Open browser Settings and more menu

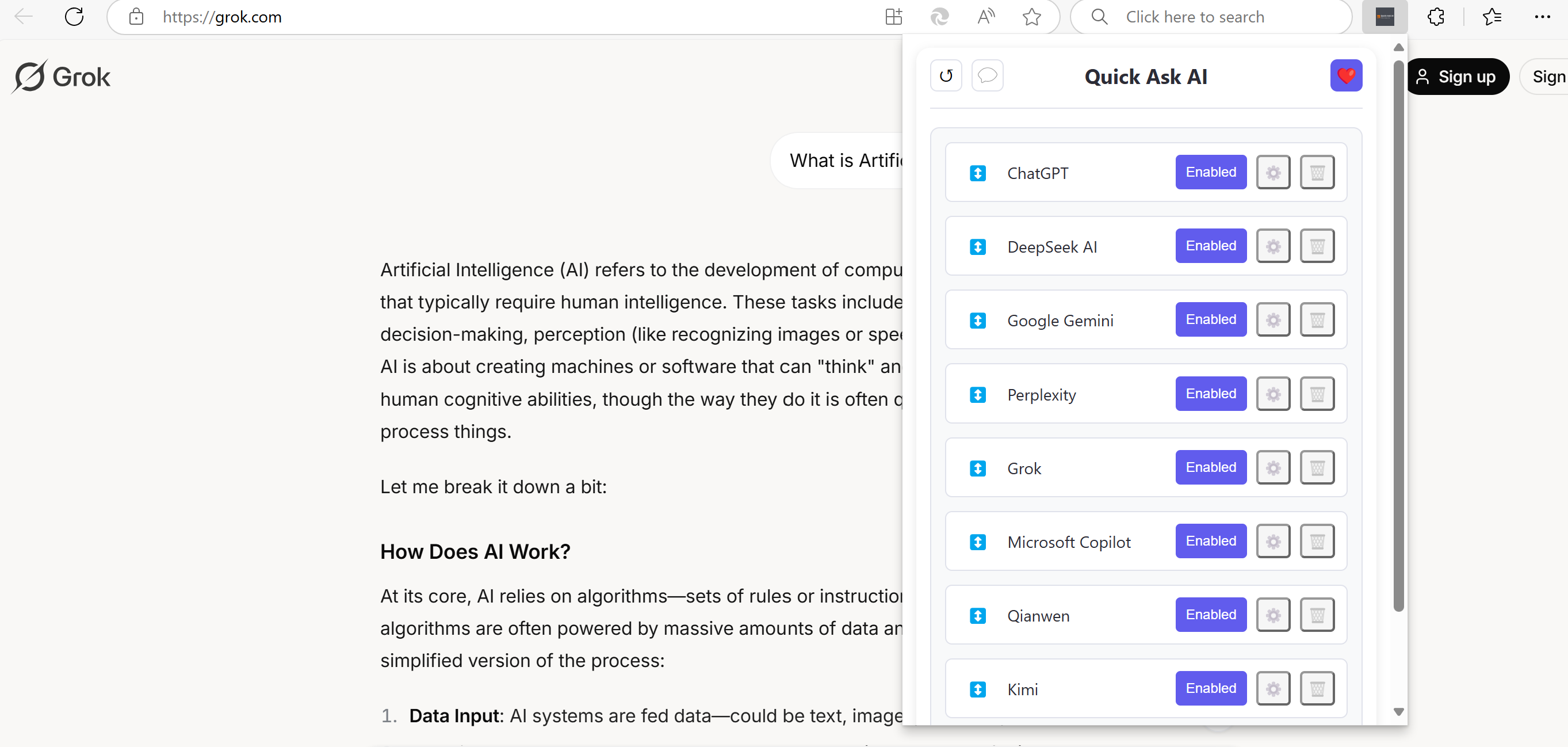tap(1543, 17)
